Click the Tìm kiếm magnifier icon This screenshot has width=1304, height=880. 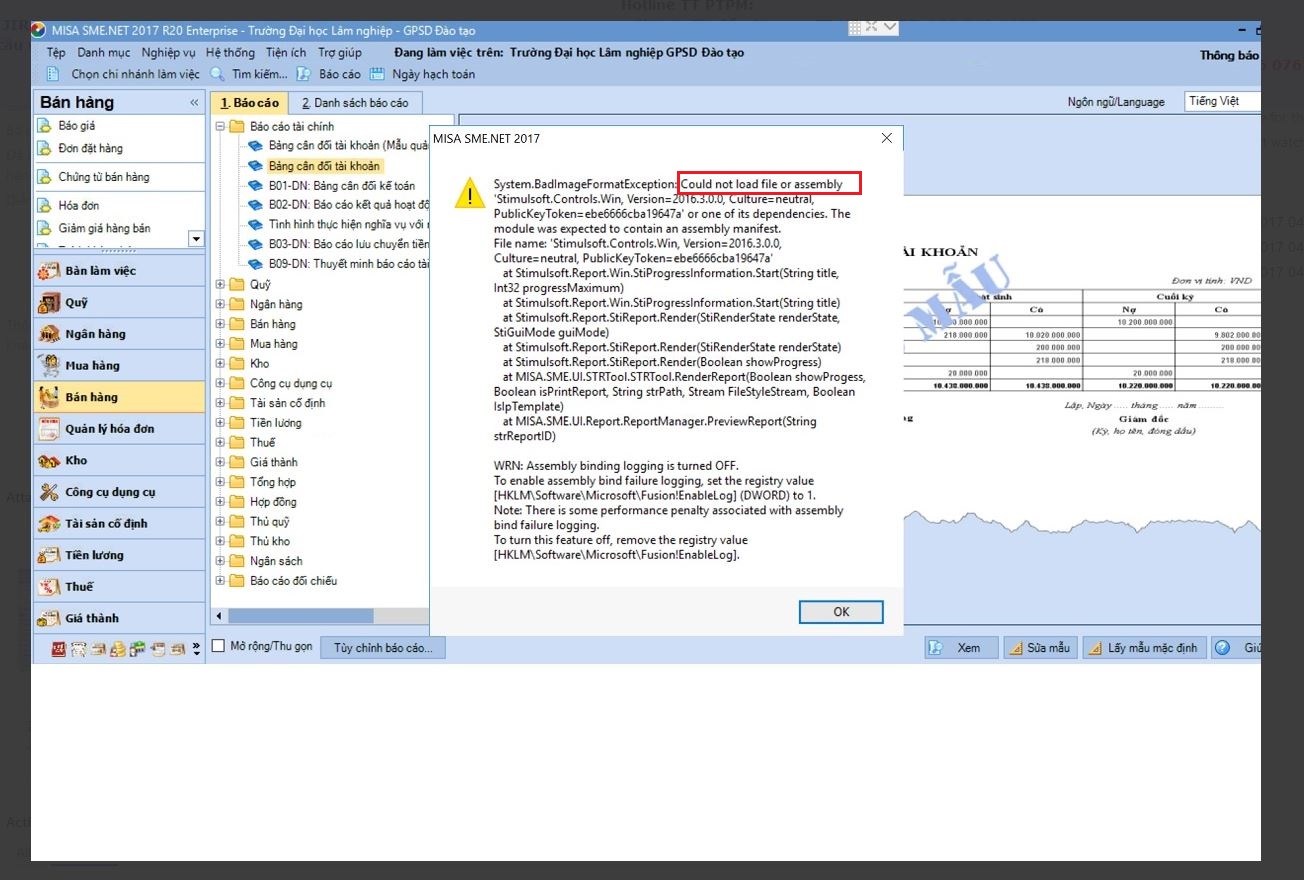[x=218, y=74]
